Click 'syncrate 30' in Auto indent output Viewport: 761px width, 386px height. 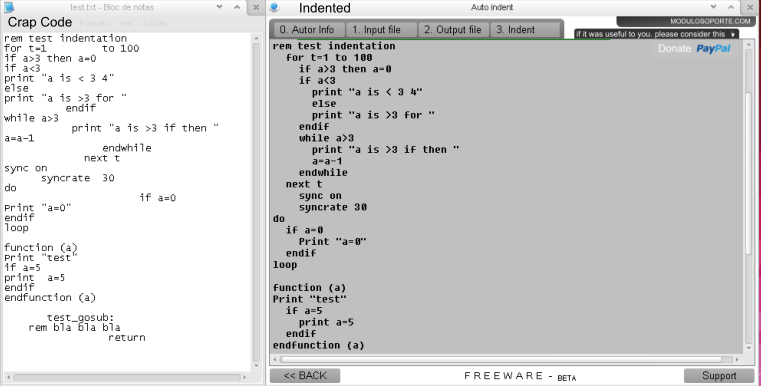[x=332, y=207]
